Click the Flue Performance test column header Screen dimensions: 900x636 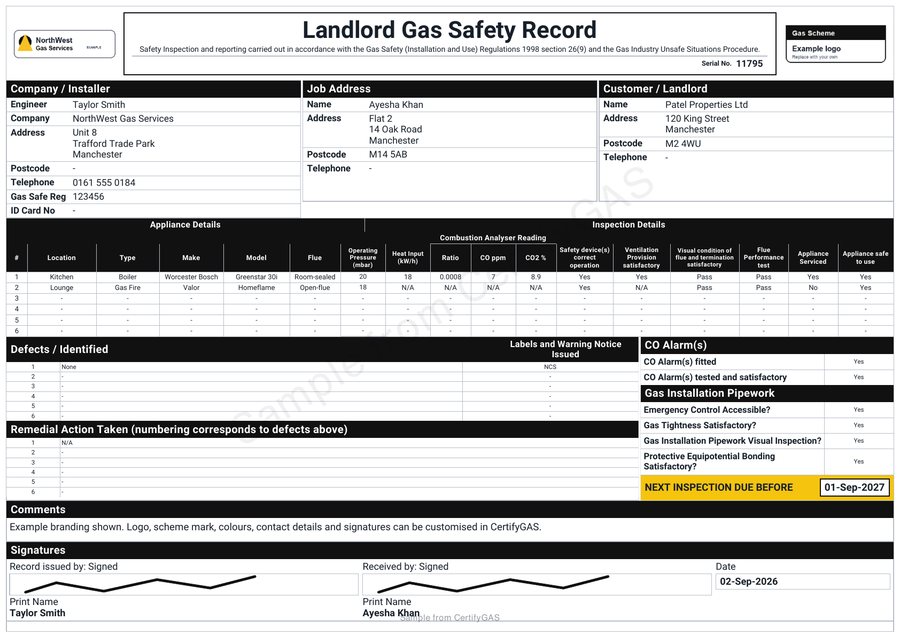point(763,258)
